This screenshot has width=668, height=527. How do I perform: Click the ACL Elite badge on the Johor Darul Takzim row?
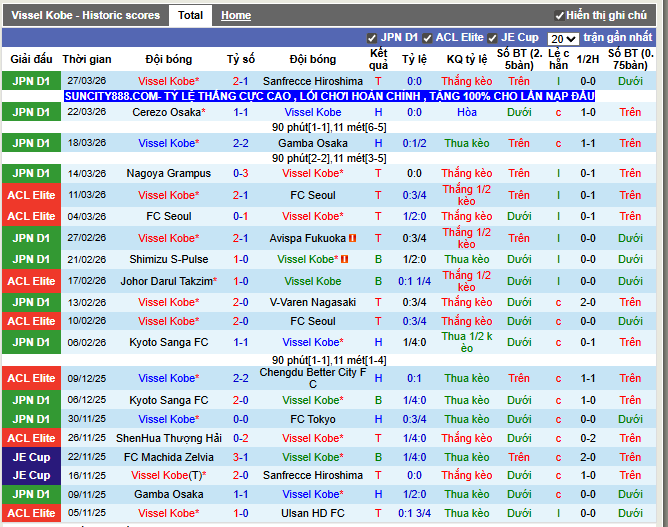click(31, 281)
